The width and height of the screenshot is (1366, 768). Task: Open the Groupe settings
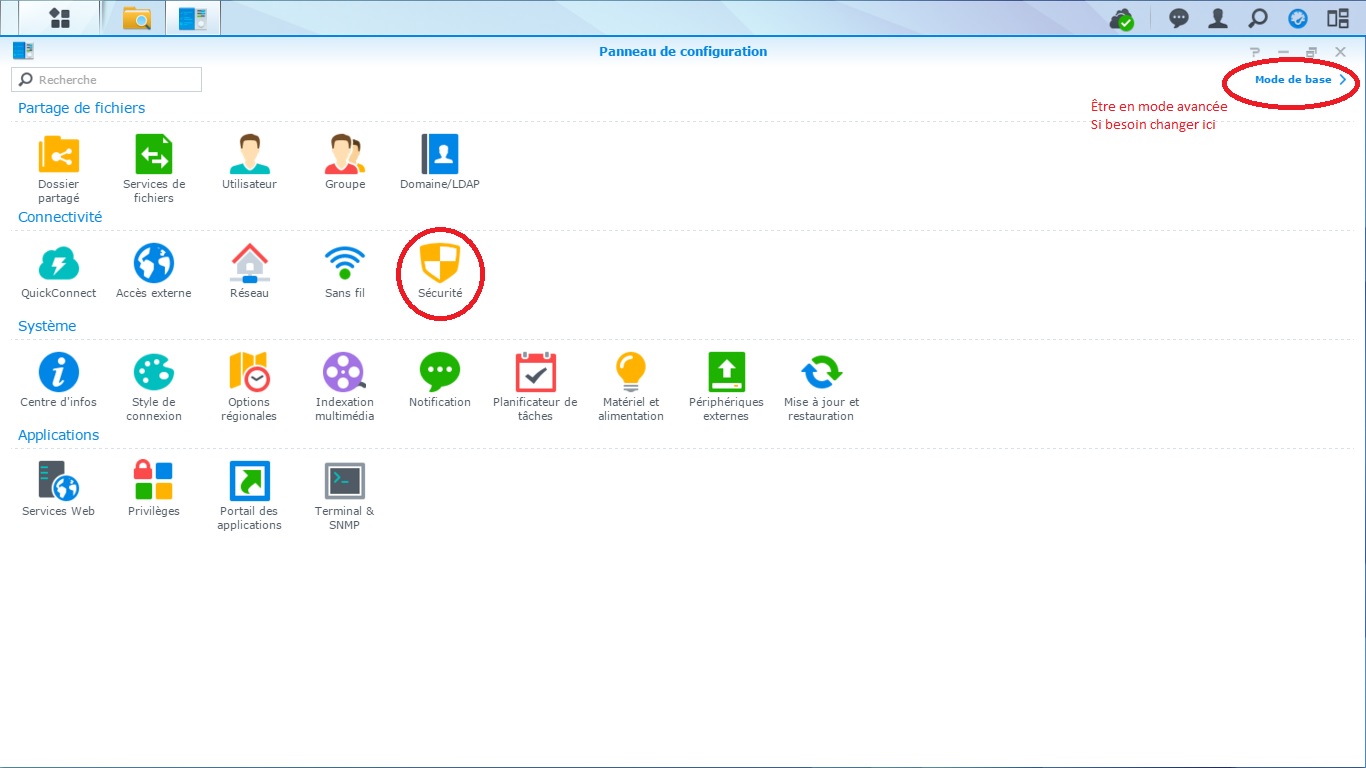click(345, 162)
